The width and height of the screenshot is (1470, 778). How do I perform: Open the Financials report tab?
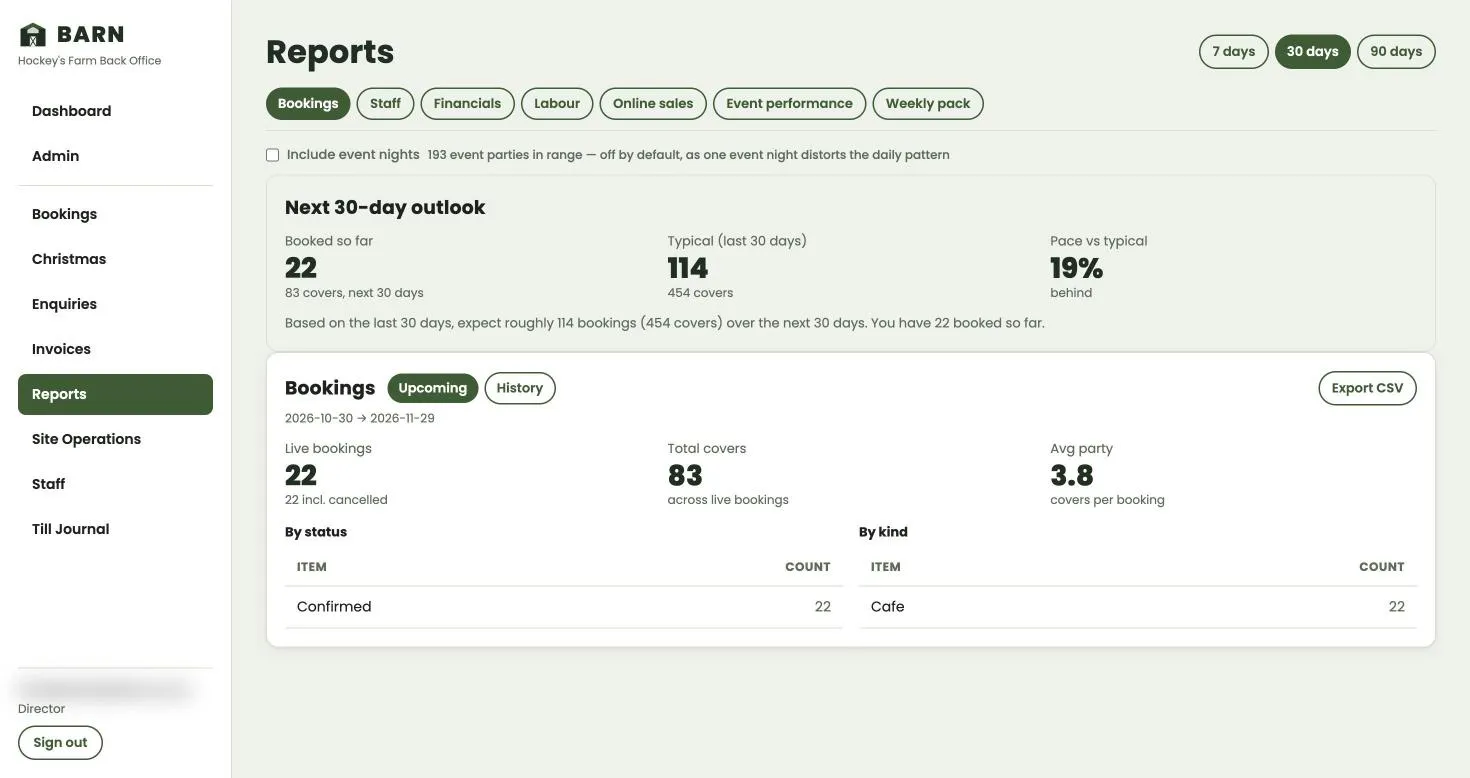click(x=467, y=104)
